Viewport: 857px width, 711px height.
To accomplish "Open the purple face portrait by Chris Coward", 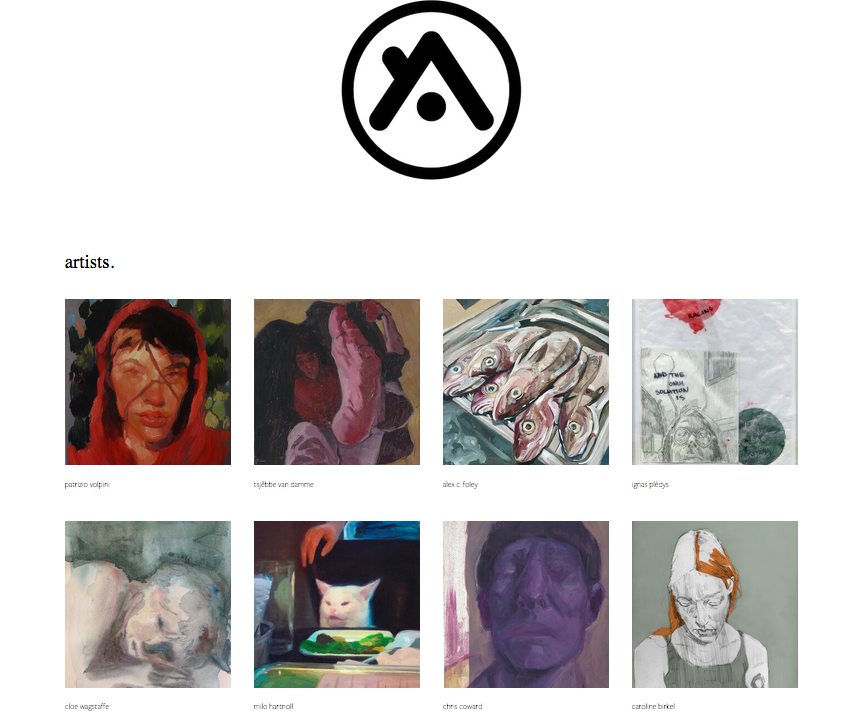I will (x=526, y=604).
